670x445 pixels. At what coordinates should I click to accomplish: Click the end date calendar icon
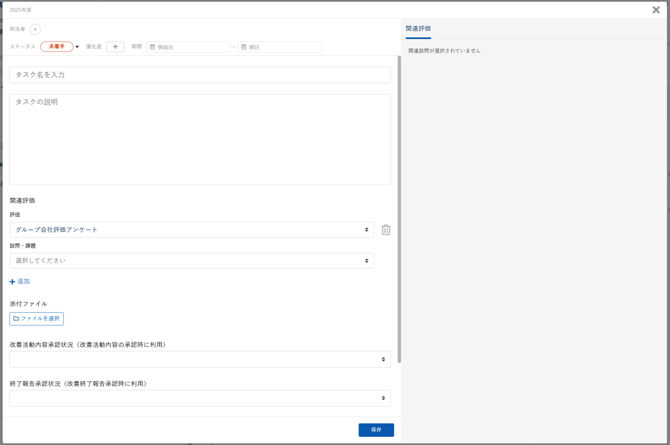244,47
